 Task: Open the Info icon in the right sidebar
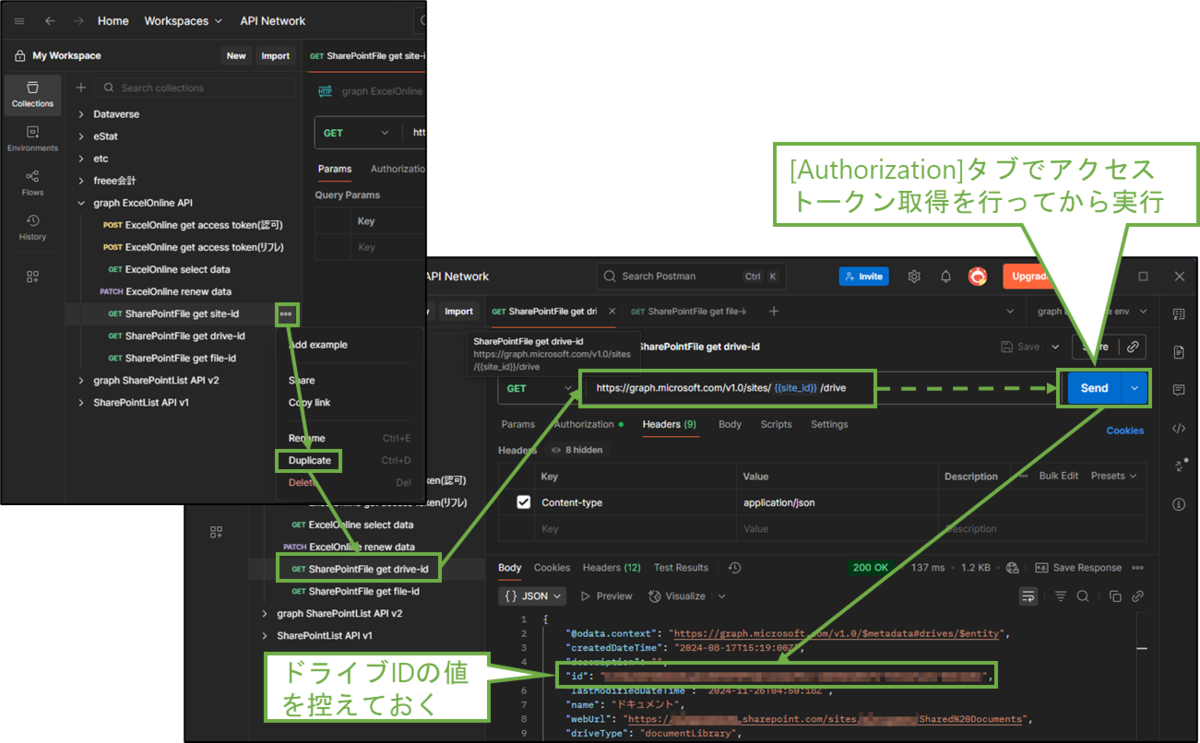[1179, 504]
